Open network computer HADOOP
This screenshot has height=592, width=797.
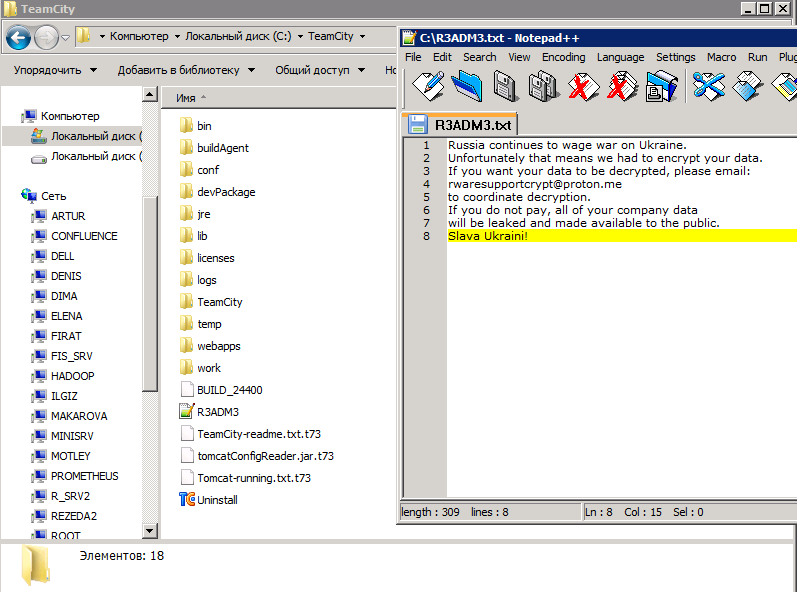(63, 376)
